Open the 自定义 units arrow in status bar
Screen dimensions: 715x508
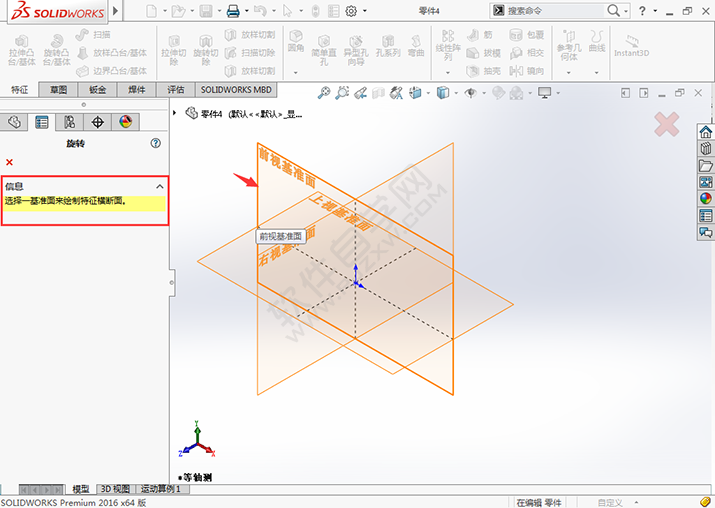coord(636,503)
